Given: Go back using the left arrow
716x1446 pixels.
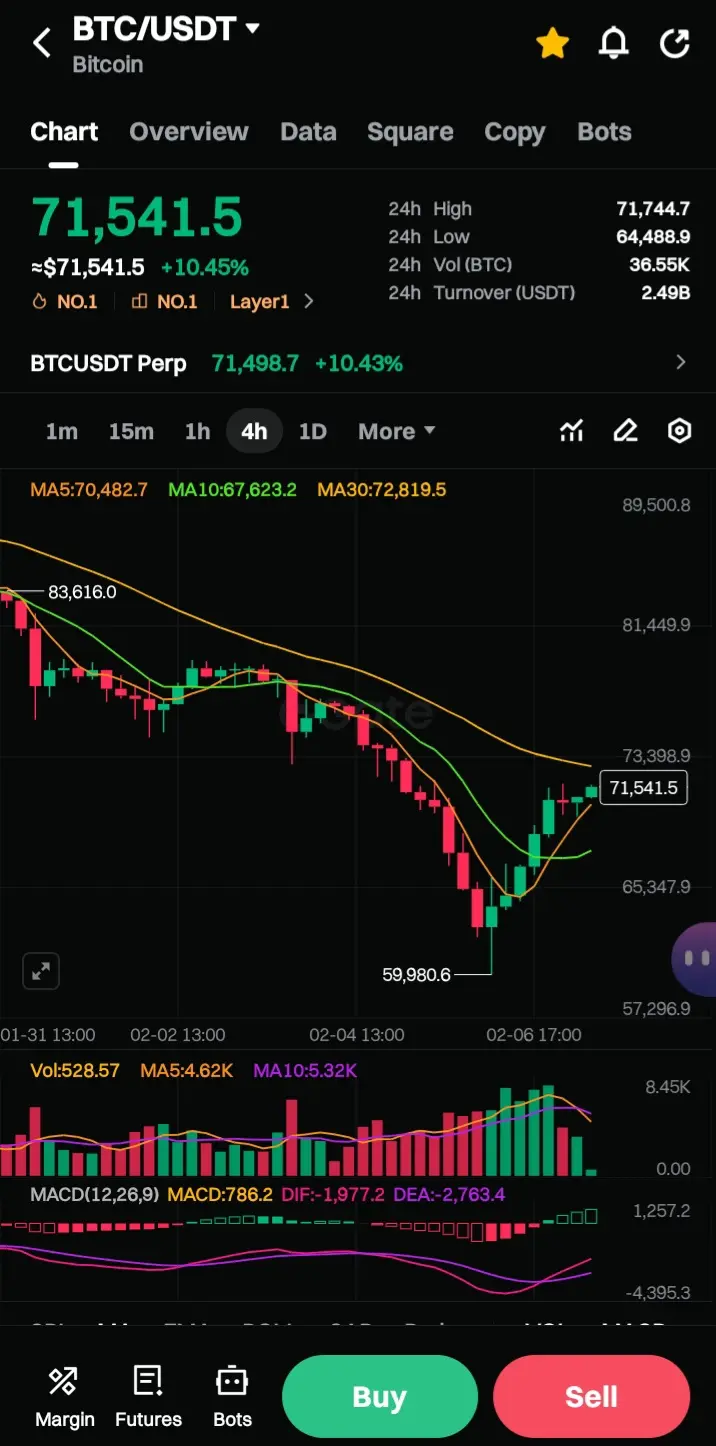Looking at the screenshot, I should pyautogui.click(x=42, y=43).
